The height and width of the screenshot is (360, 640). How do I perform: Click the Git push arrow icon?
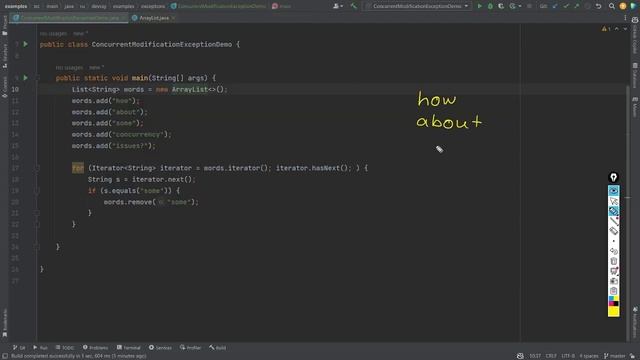(576, 6)
